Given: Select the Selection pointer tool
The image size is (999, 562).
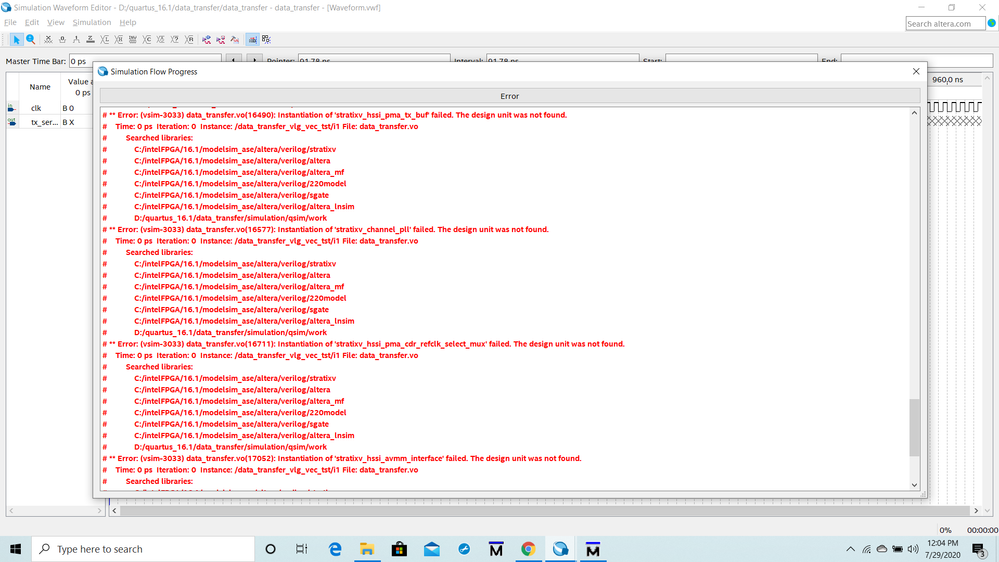Looking at the screenshot, I should tap(17, 40).
